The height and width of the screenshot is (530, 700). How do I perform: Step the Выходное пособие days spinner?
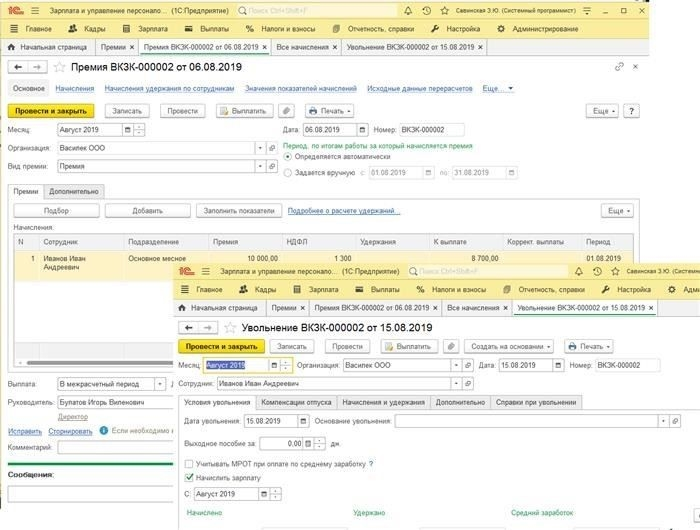[320, 444]
